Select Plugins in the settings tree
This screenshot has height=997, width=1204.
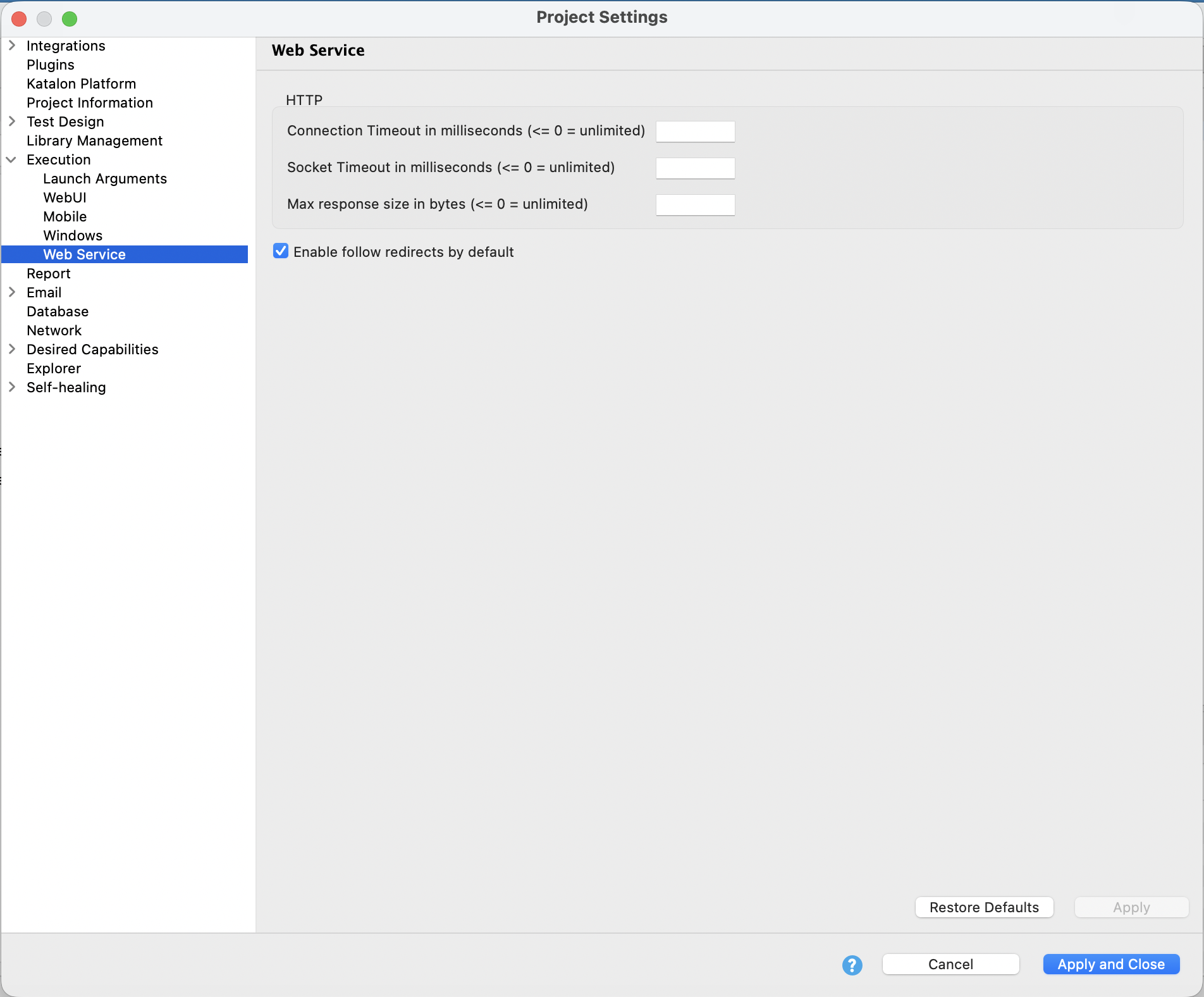[51, 65]
